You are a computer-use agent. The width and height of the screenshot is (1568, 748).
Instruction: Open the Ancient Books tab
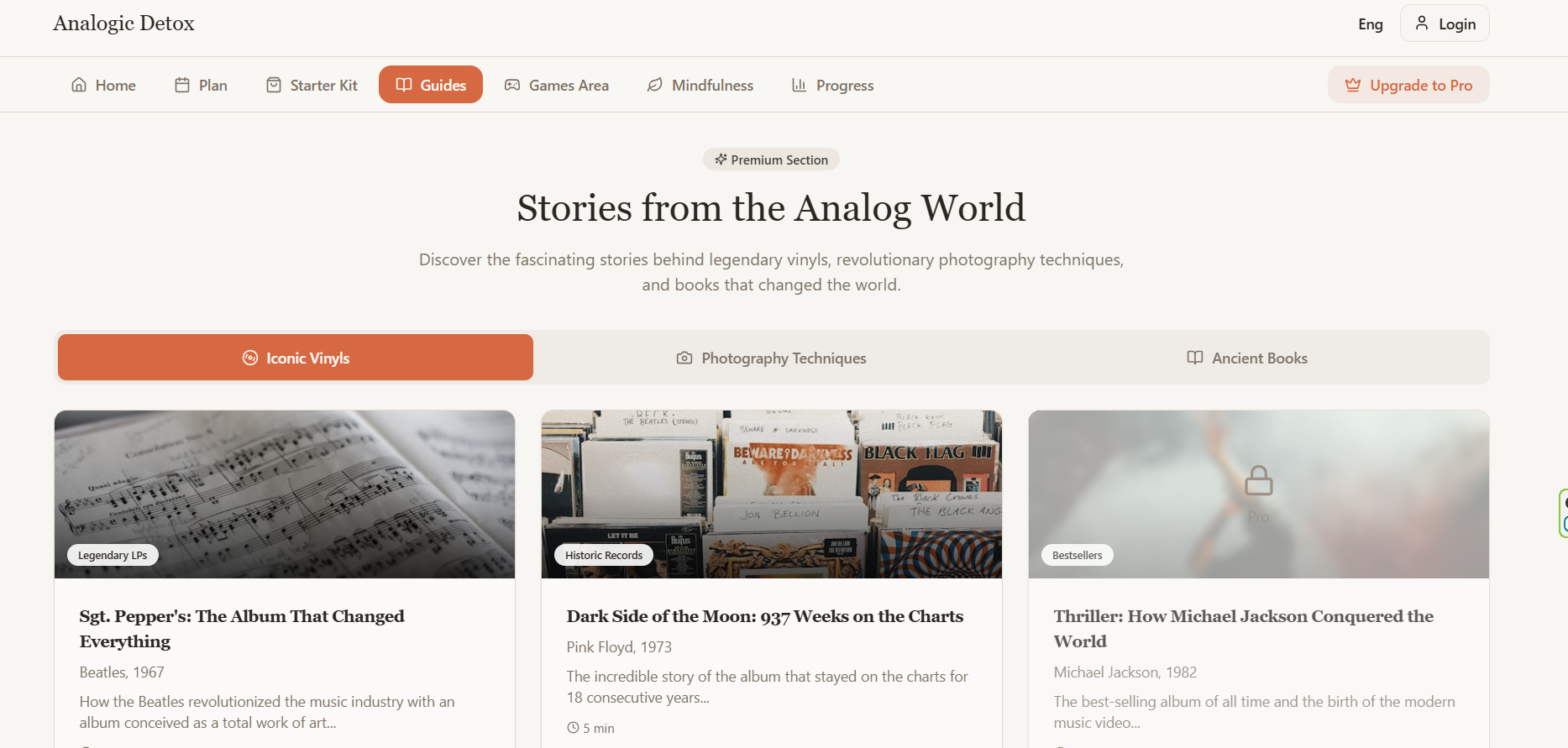[x=1247, y=358]
